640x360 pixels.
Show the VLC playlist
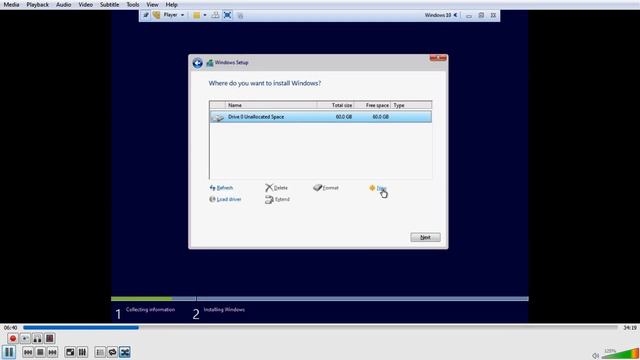[100, 352]
